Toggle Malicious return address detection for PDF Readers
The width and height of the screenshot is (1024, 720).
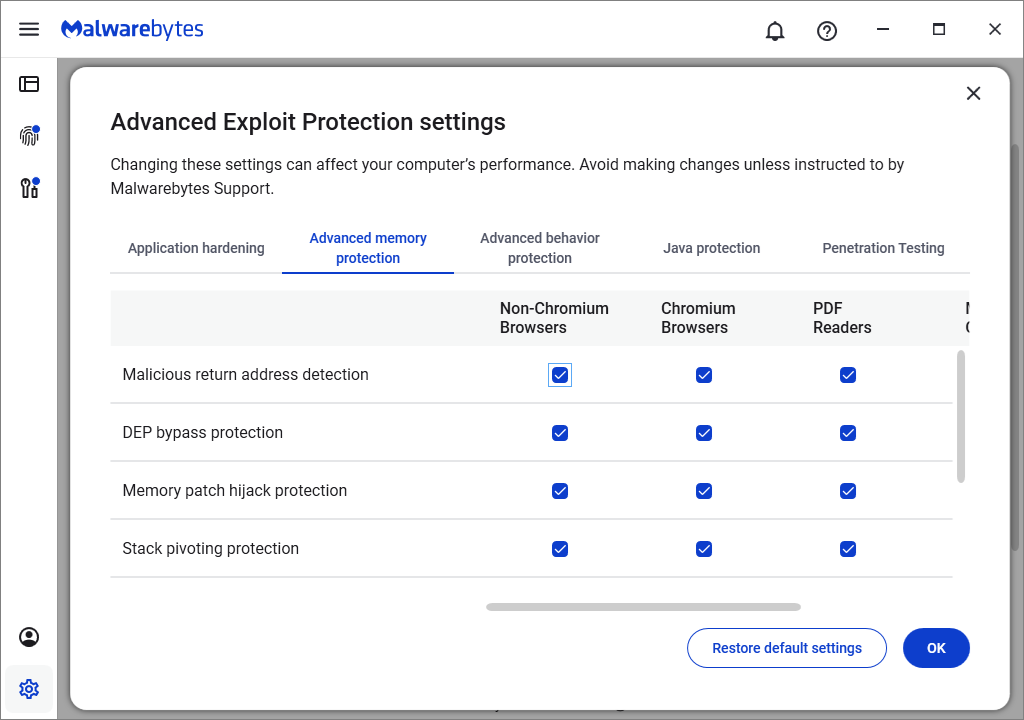pos(848,375)
